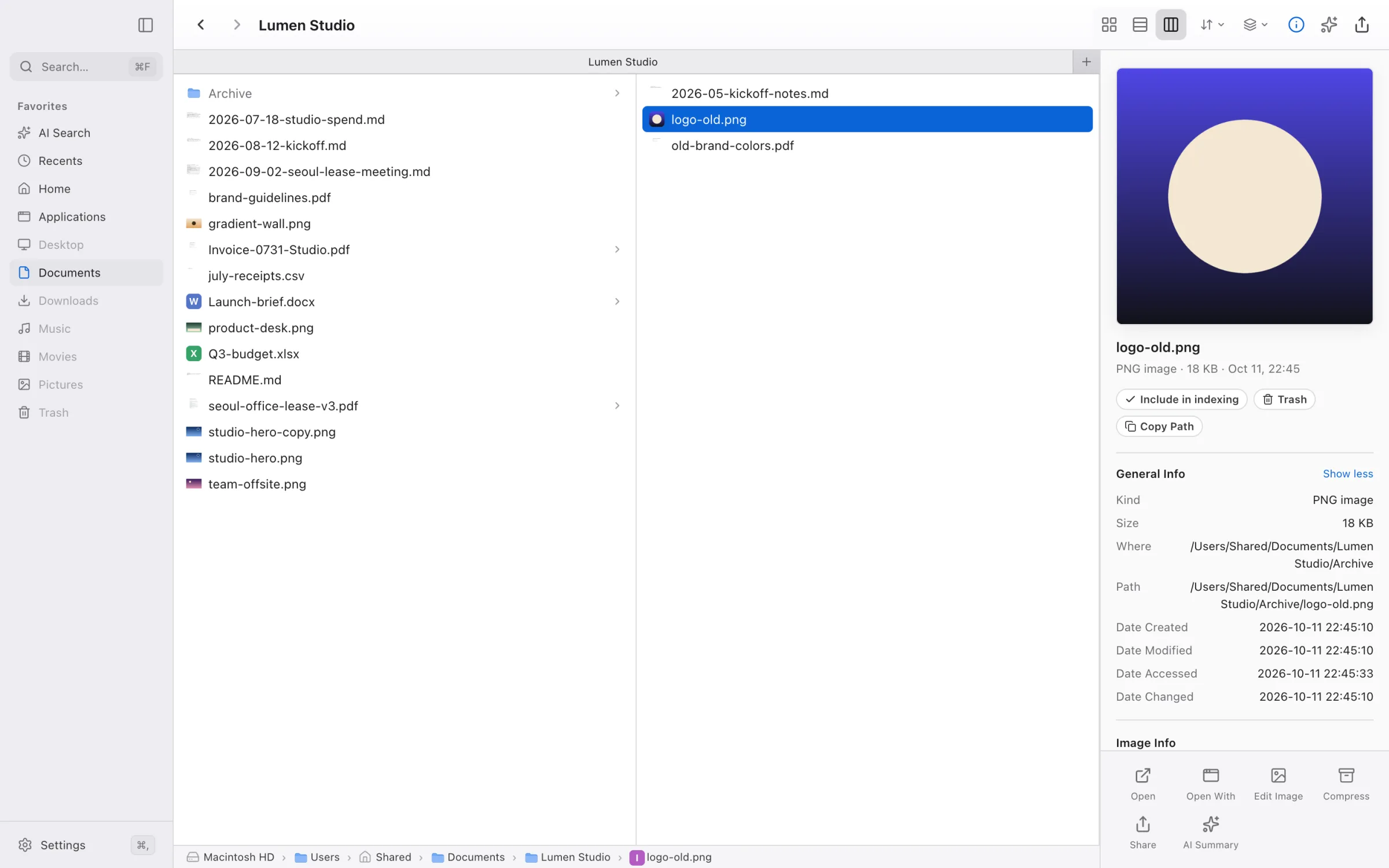Open Applications in the sidebar
Image resolution: width=1389 pixels, height=868 pixels.
[x=86, y=216]
